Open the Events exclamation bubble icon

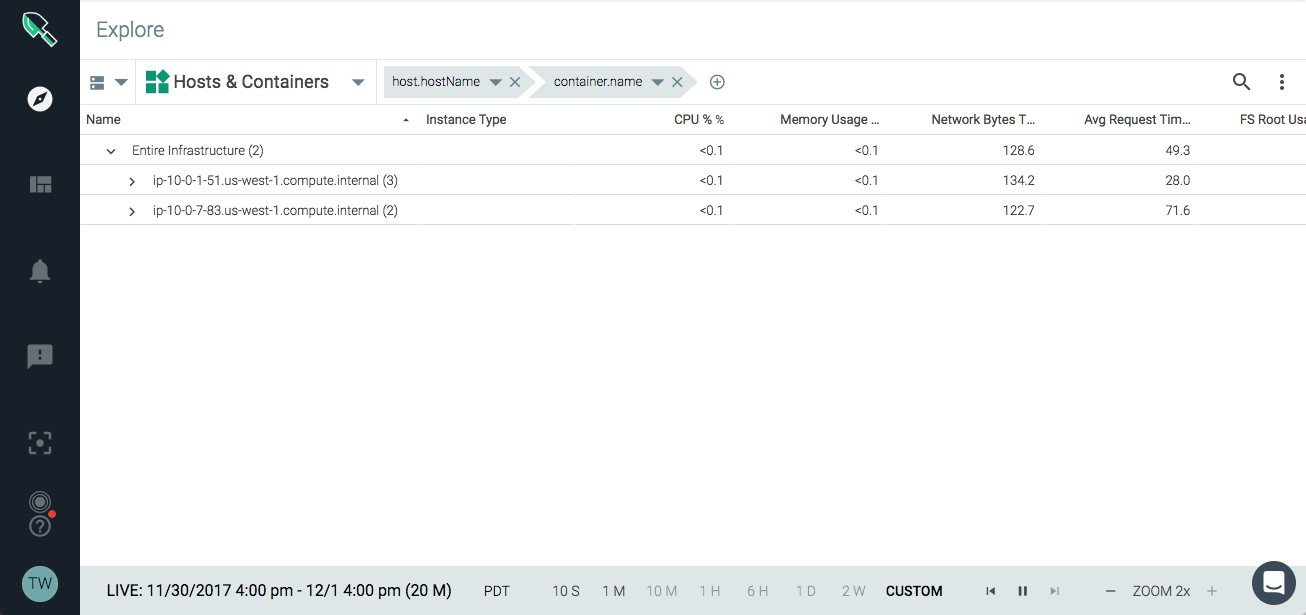40,357
